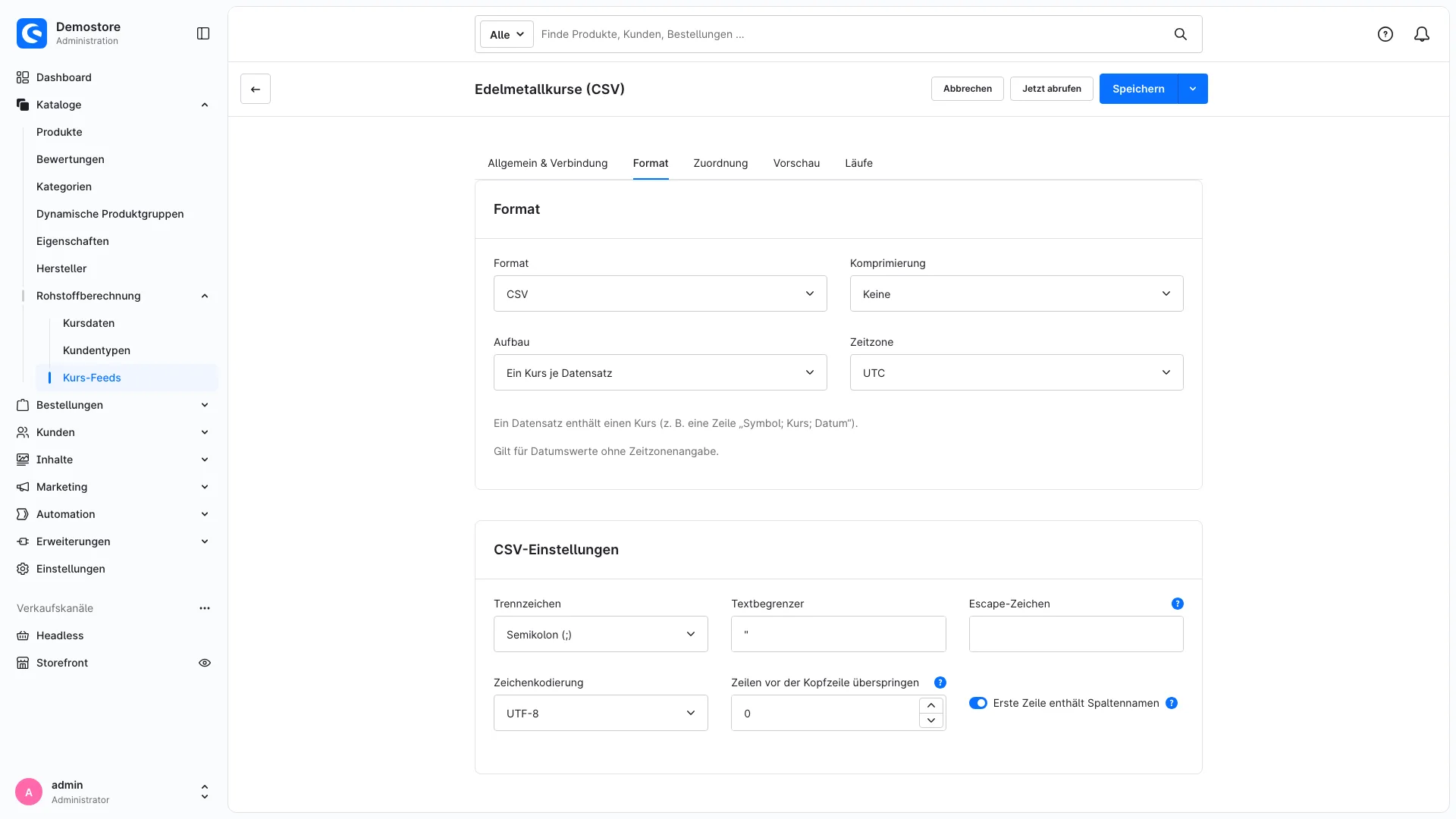Screen dimensions: 1456x819
Task: Go back using the arrow button
Action: [x=256, y=89]
